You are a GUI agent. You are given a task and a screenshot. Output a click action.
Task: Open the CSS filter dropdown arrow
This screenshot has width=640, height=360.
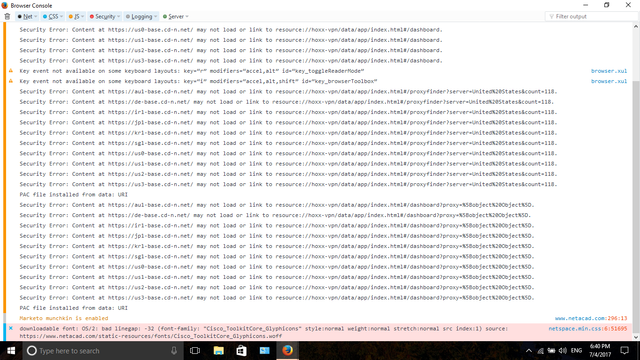[x=62, y=16]
